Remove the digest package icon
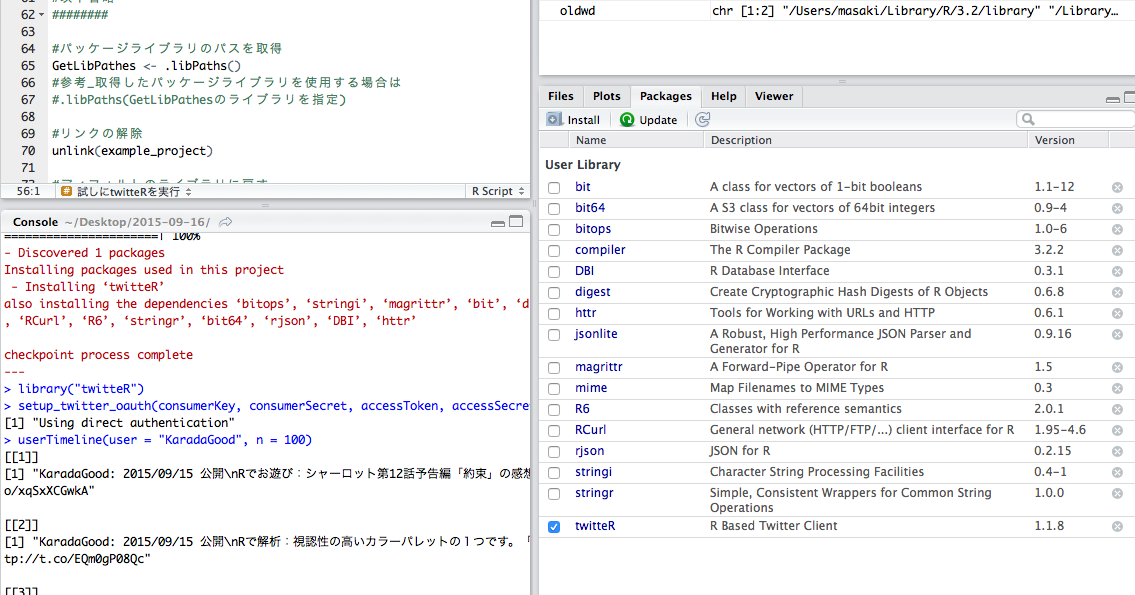 1117,292
